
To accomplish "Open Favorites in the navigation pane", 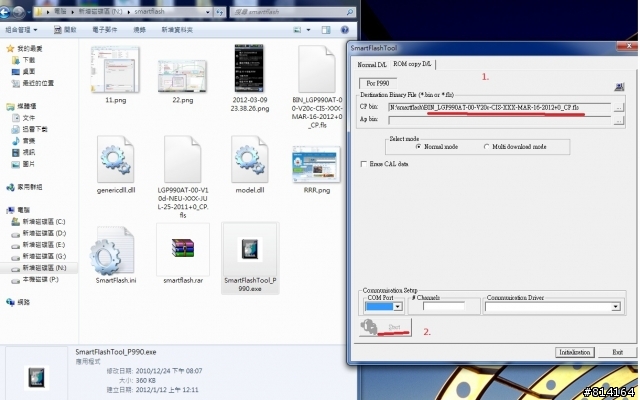I will (25, 49).
